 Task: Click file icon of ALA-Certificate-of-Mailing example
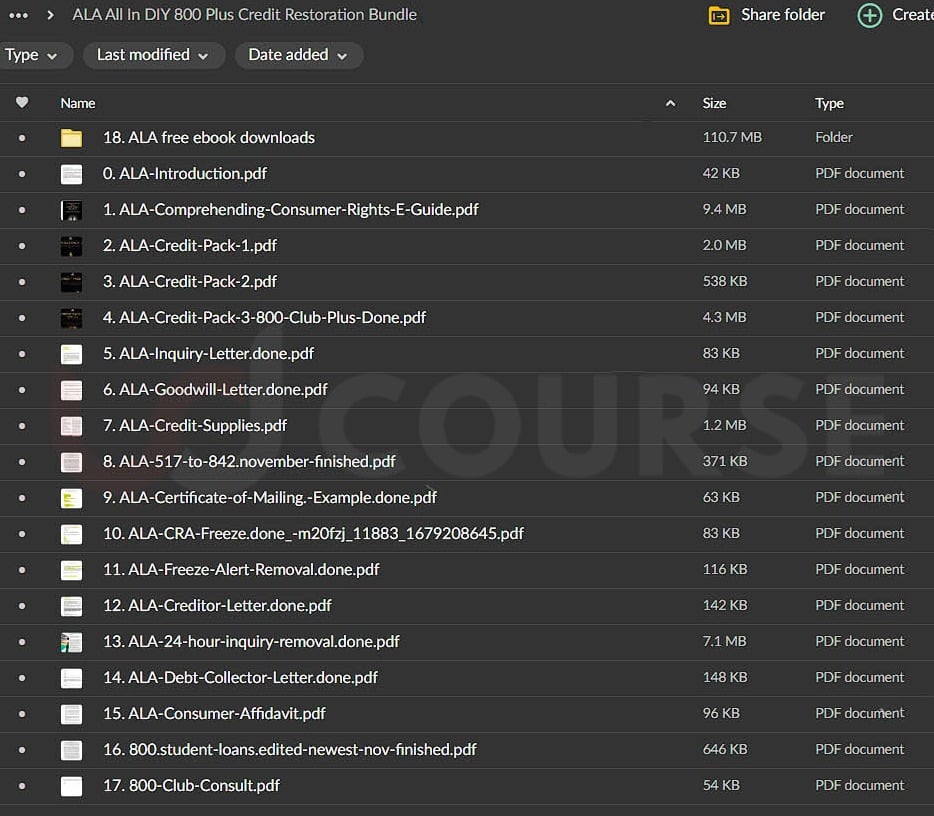point(71,498)
